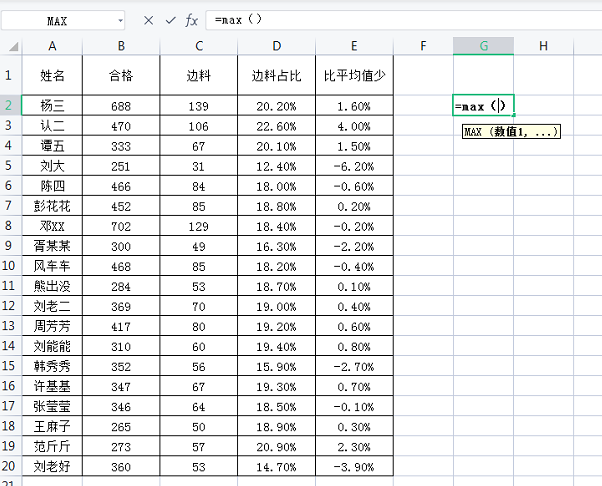Confirm formula with the checkmark icon
Screen dimensions: 602x486
click(170, 20)
